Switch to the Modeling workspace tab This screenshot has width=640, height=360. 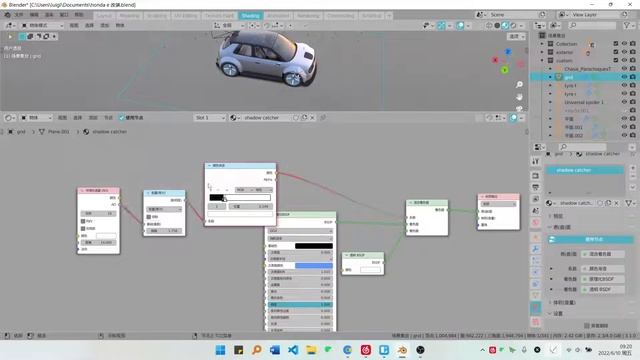click(130, 16)
